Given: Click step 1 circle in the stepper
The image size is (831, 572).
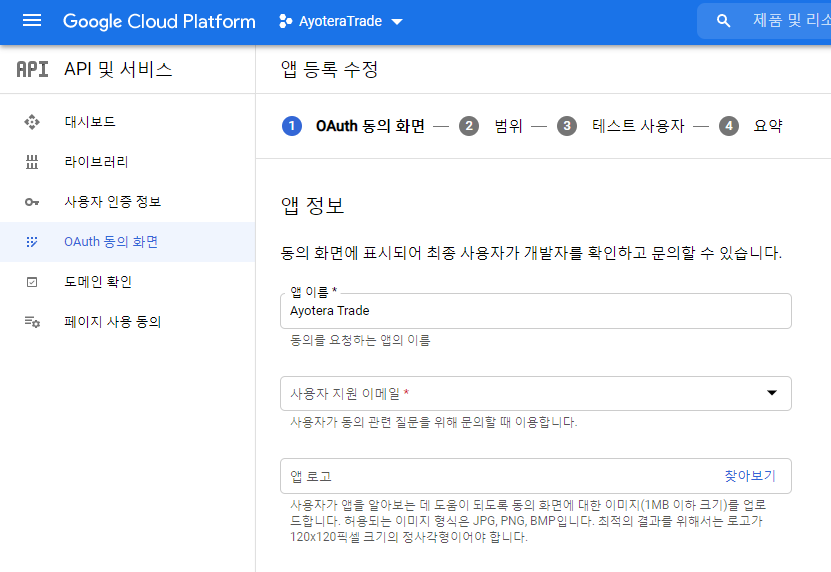Looking at the screenshot, I should coord(291,126).
